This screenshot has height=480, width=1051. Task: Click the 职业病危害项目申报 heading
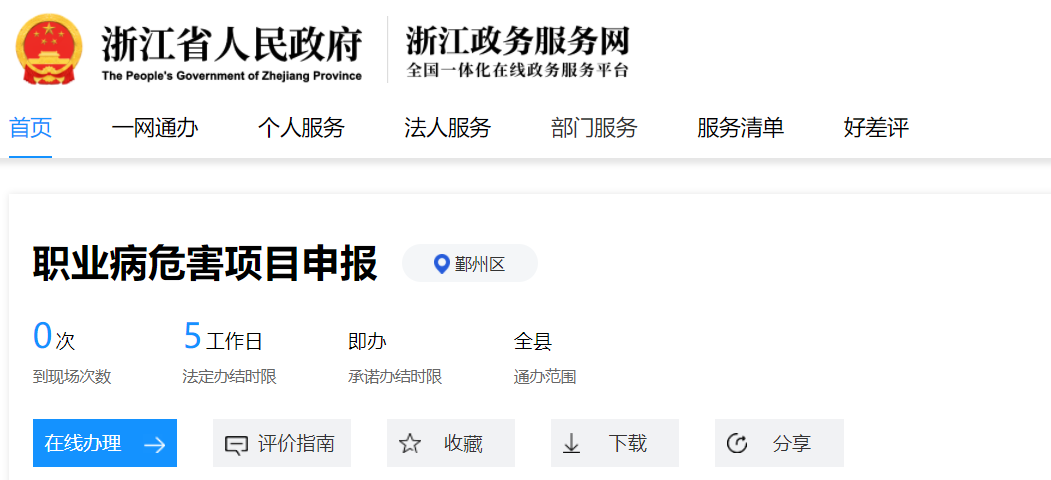(206, 264)
